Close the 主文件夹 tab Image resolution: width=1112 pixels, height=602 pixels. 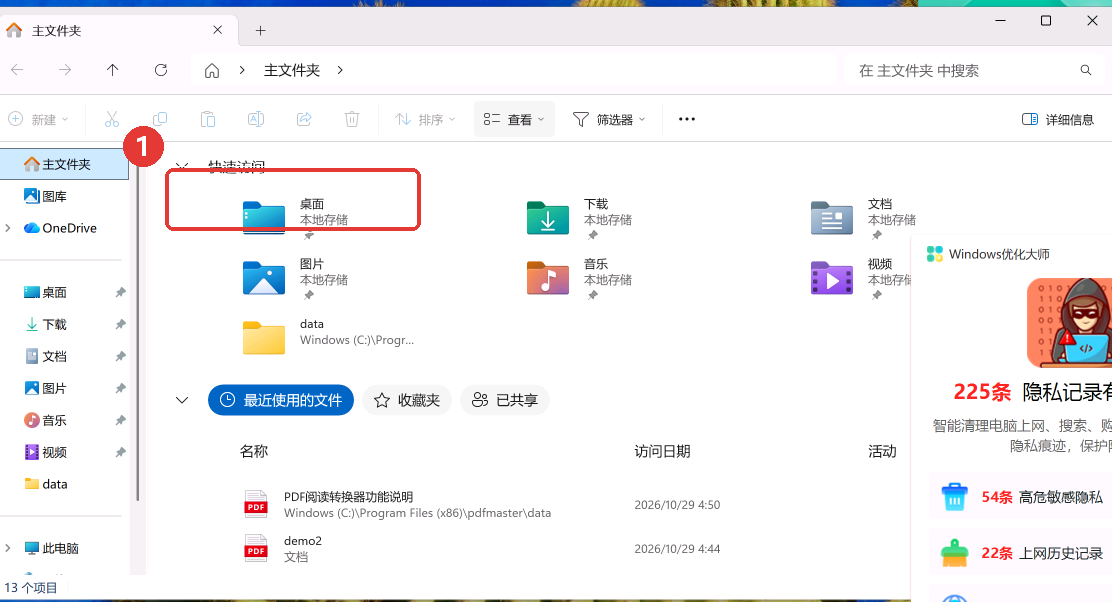pos(218,30)
